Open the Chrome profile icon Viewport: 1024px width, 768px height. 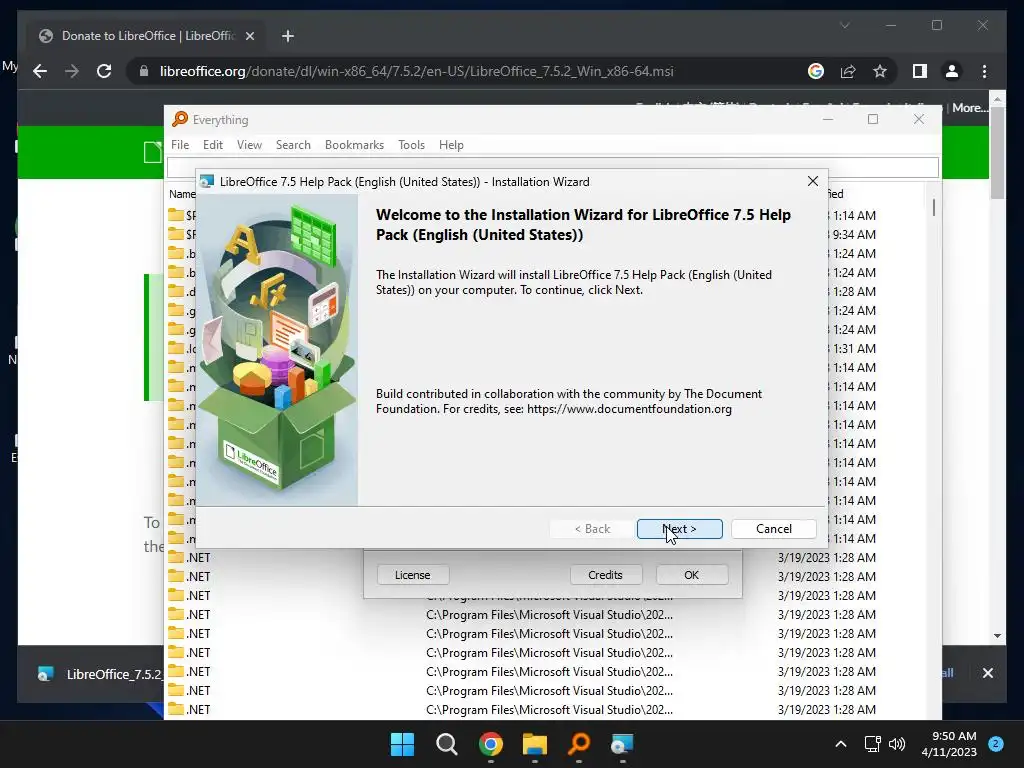click(x=952, y=71)
